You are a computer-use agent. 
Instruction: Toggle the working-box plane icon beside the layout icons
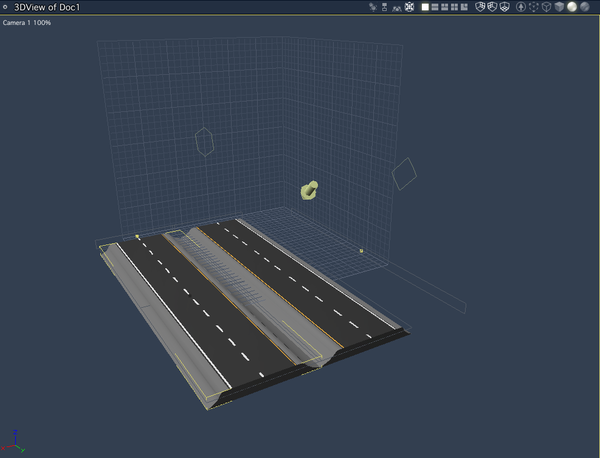tap(480, 7)
